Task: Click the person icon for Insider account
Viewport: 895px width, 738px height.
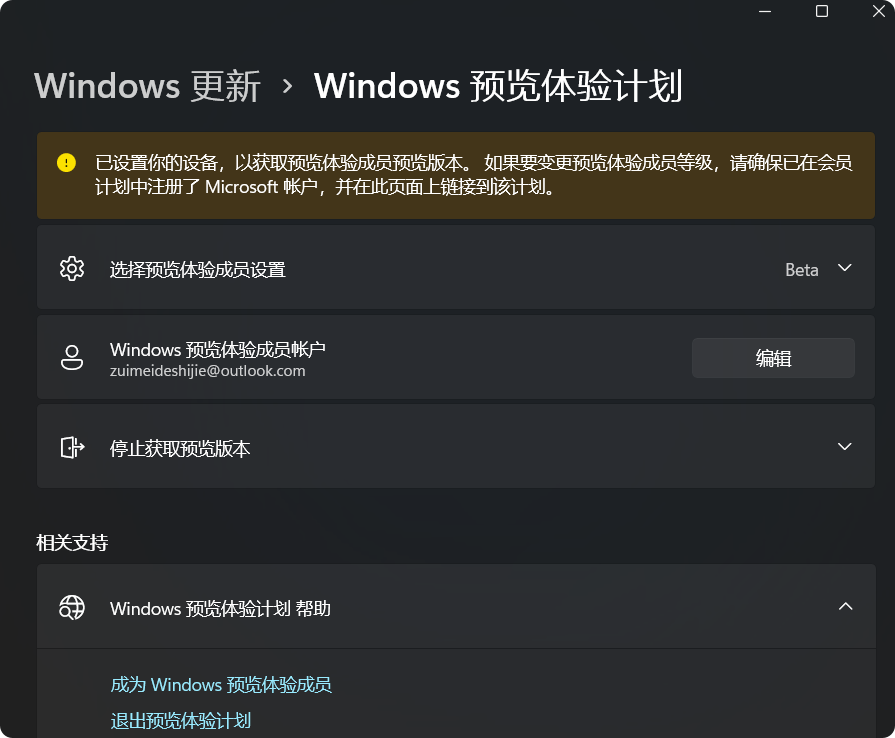Action: point(72,357)
